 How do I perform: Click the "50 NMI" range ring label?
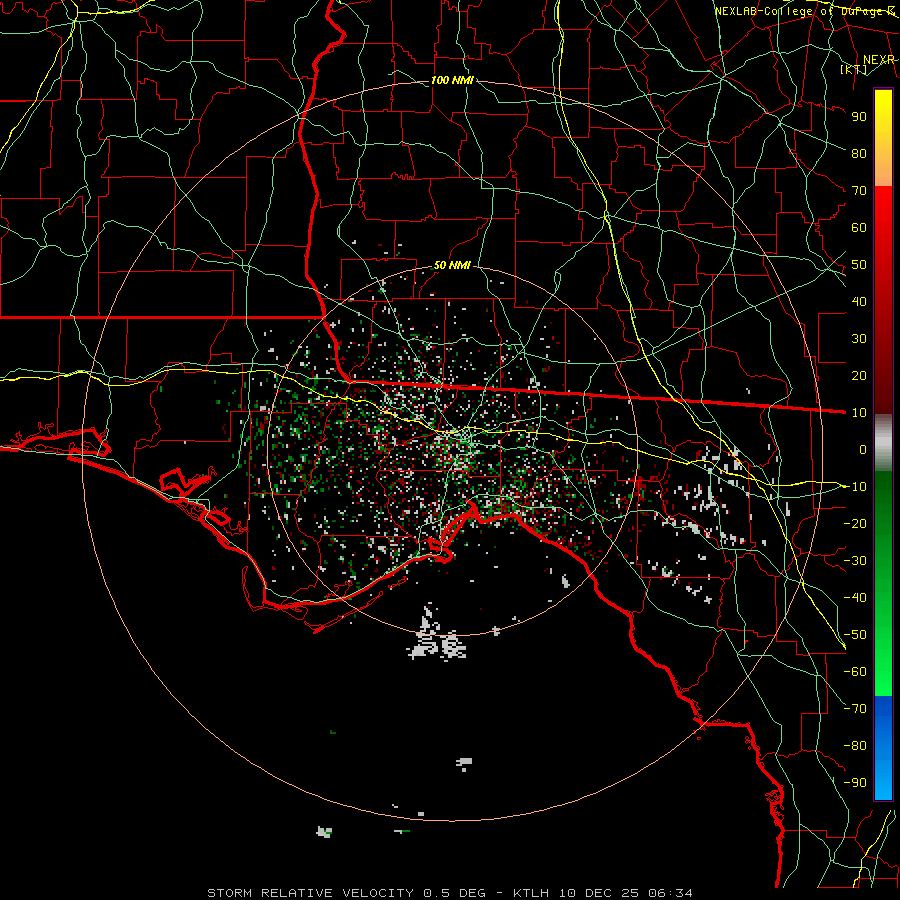click(452, 265)
